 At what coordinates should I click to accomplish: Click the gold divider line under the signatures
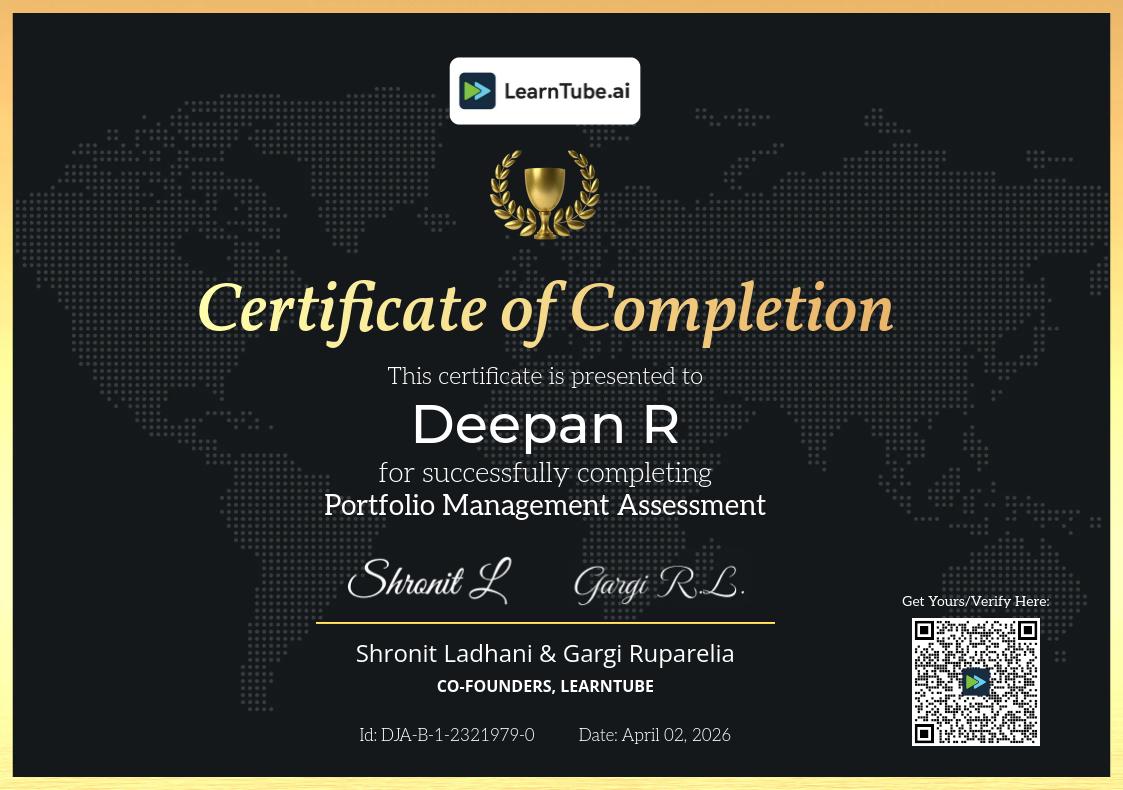click(545, 623)
